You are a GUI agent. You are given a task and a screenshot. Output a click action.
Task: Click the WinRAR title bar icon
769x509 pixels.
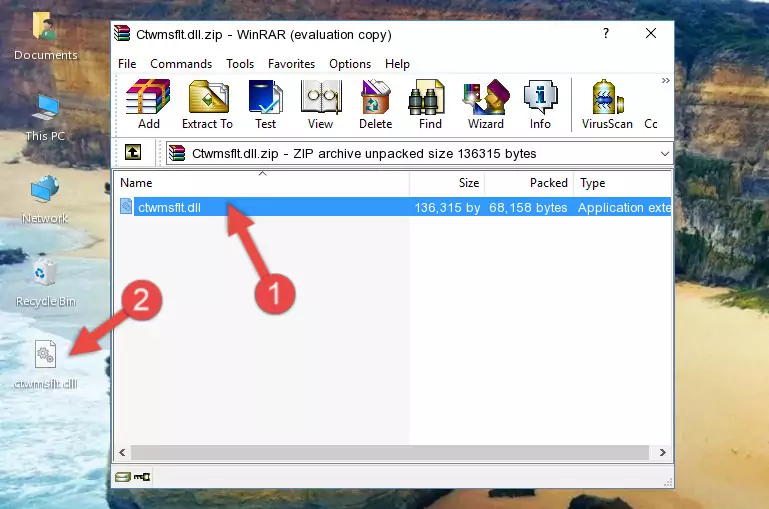click(122, 33)
